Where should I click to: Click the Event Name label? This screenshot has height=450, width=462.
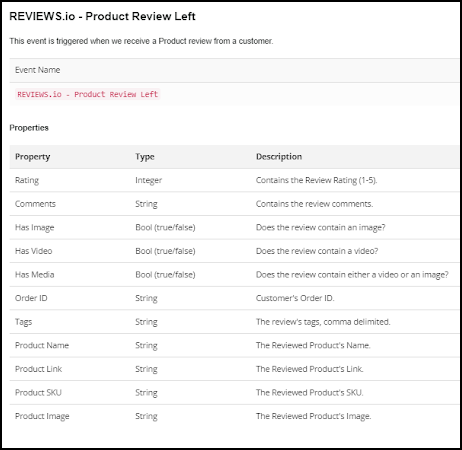(x=37, y=70)
